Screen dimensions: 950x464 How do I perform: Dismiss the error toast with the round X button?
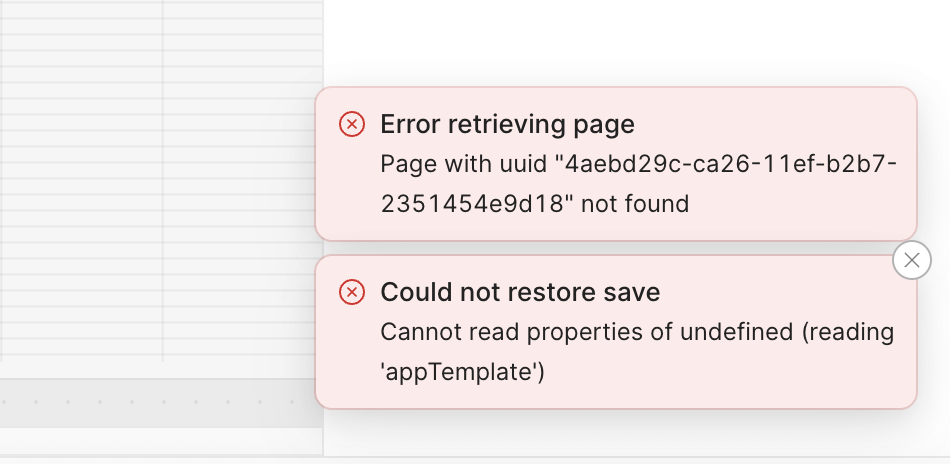[911, 260]
